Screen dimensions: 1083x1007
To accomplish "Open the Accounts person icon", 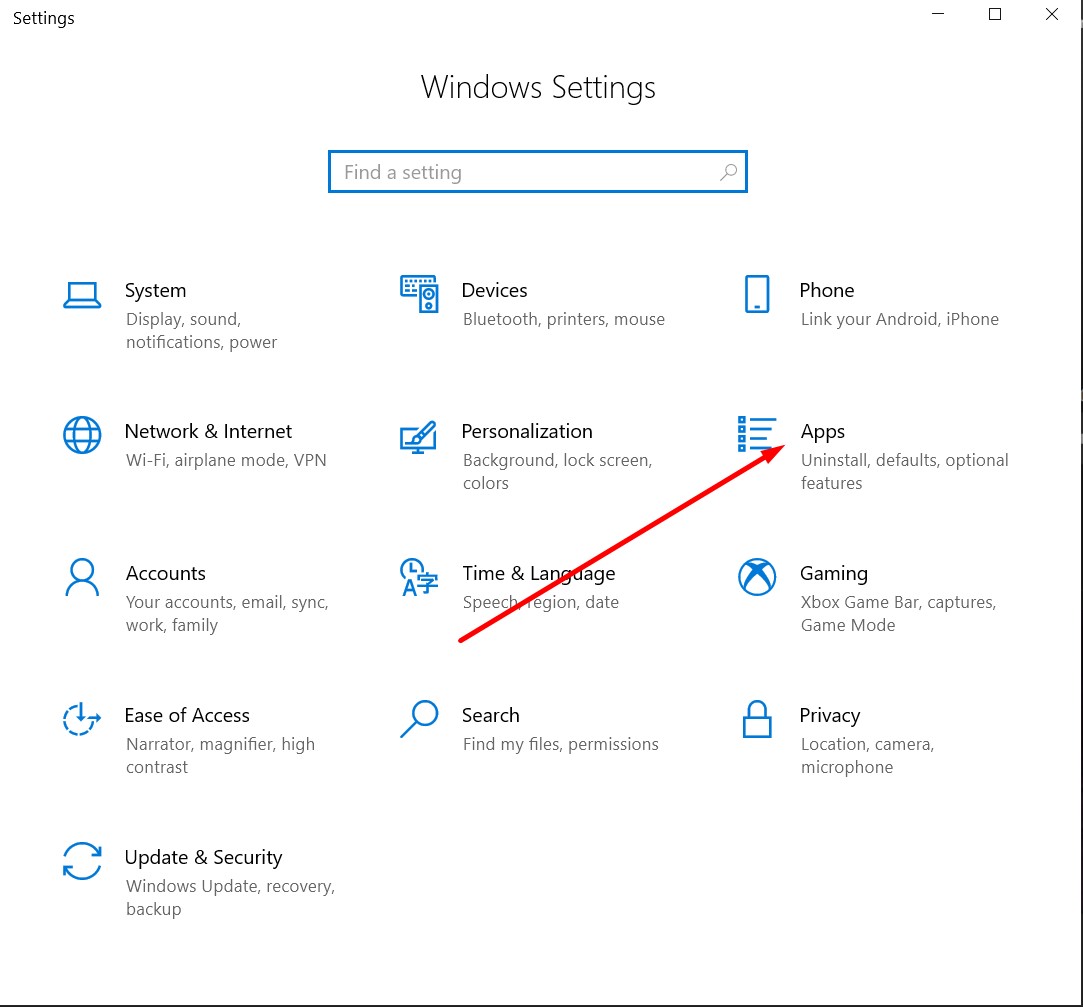I will (x=82, y=577).
